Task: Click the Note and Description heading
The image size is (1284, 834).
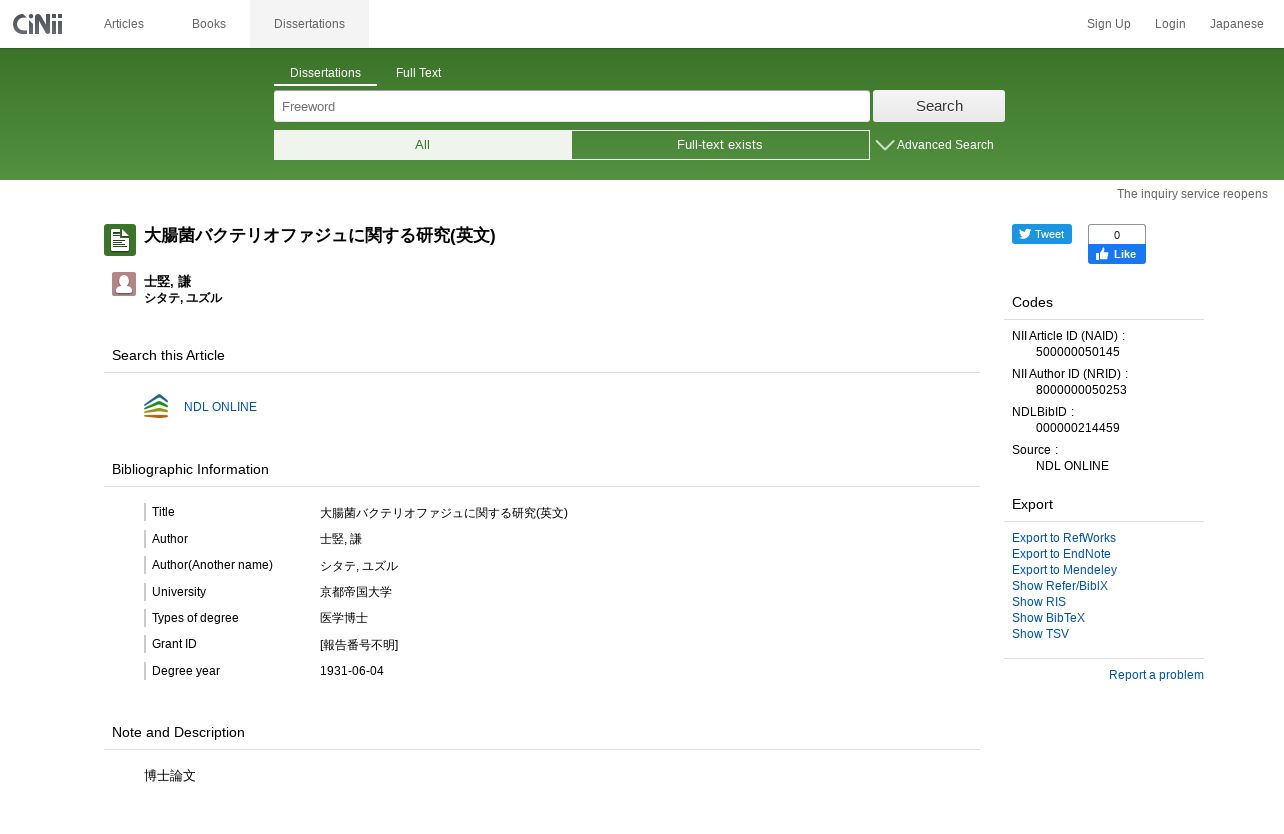Action: click(178, 732)
